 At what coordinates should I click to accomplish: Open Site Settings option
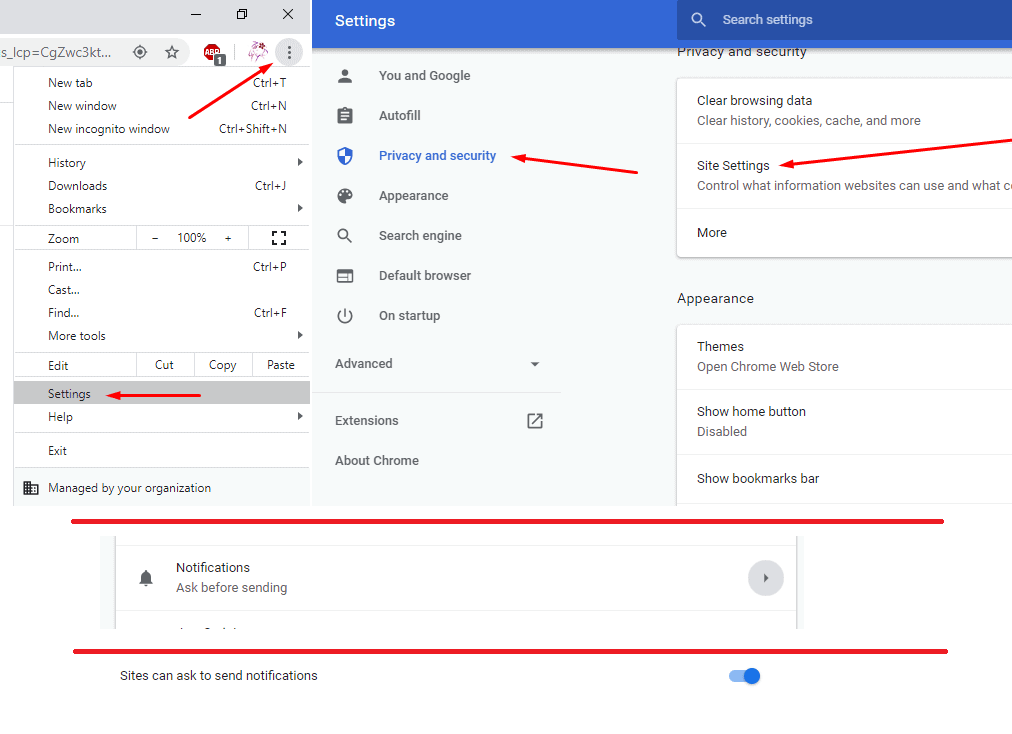pyautogui.click(x=733, y=166)
